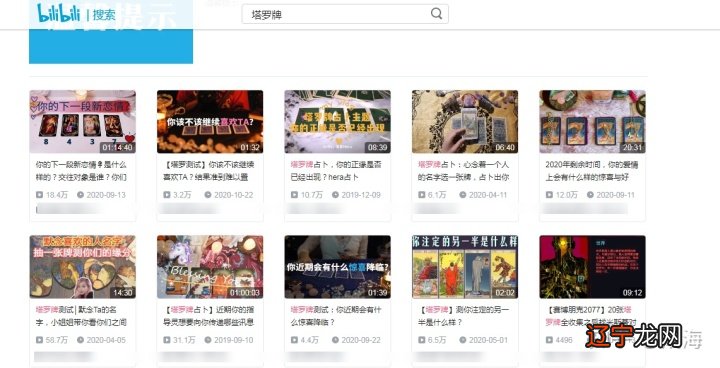Image resolution: width=720 pixels, height=368 pixels.
Task: Click the 02:02 duration badge
Action: (505, 293)
